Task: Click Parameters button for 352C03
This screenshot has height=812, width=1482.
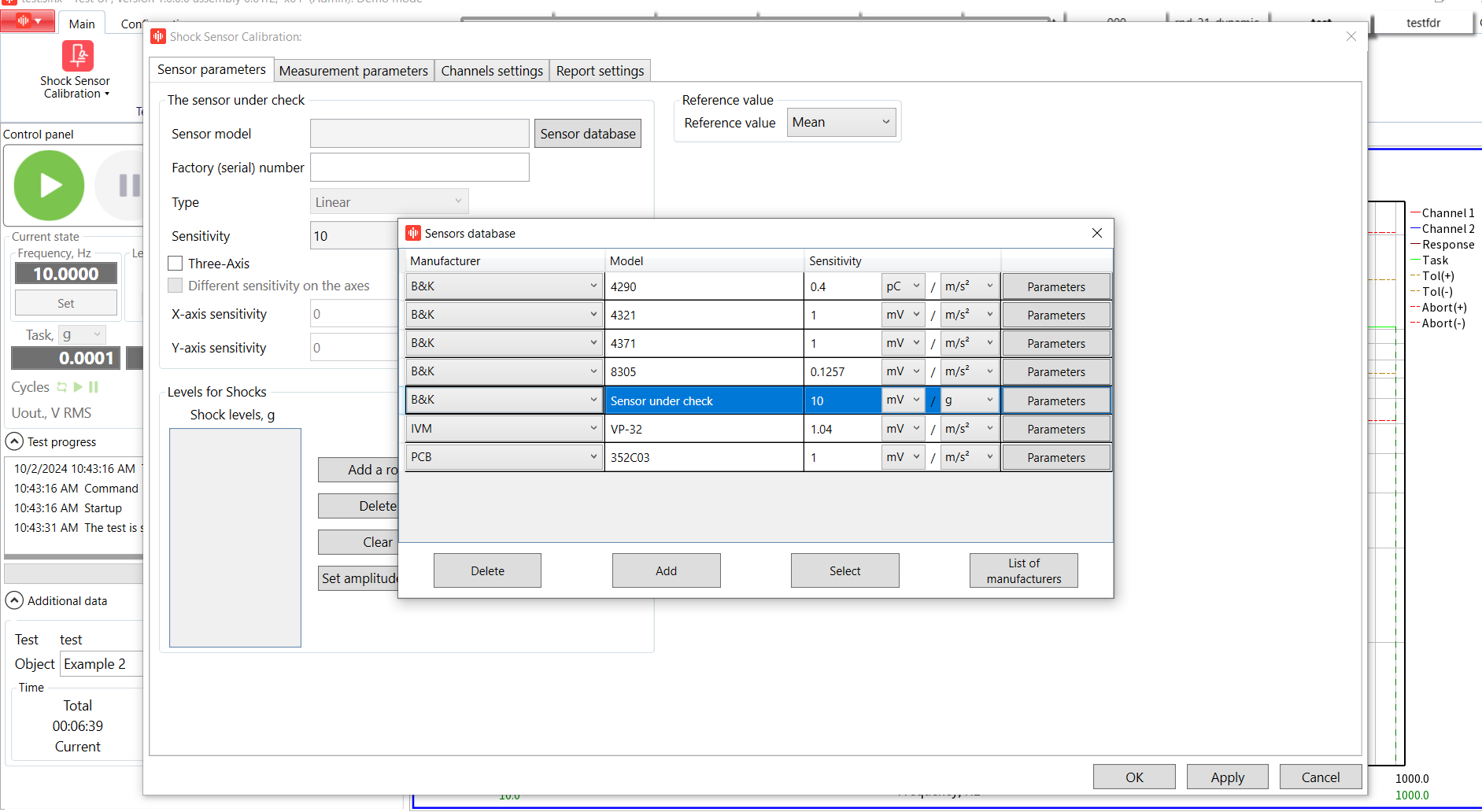Action: (x=1056, y=457)
